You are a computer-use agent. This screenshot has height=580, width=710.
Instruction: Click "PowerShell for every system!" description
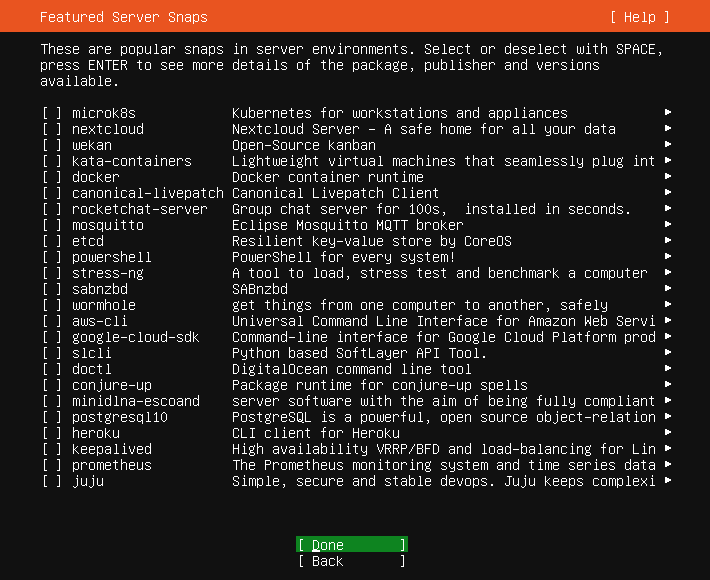(344, 257)
